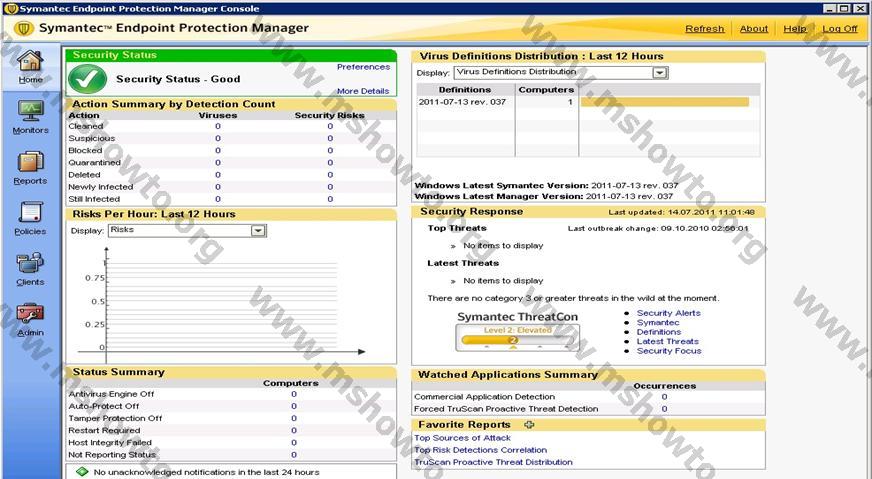Screen dimensions: 872x479
Task: Click the Definitions column header
Action: pyautogui.click(x=465, y=90)
